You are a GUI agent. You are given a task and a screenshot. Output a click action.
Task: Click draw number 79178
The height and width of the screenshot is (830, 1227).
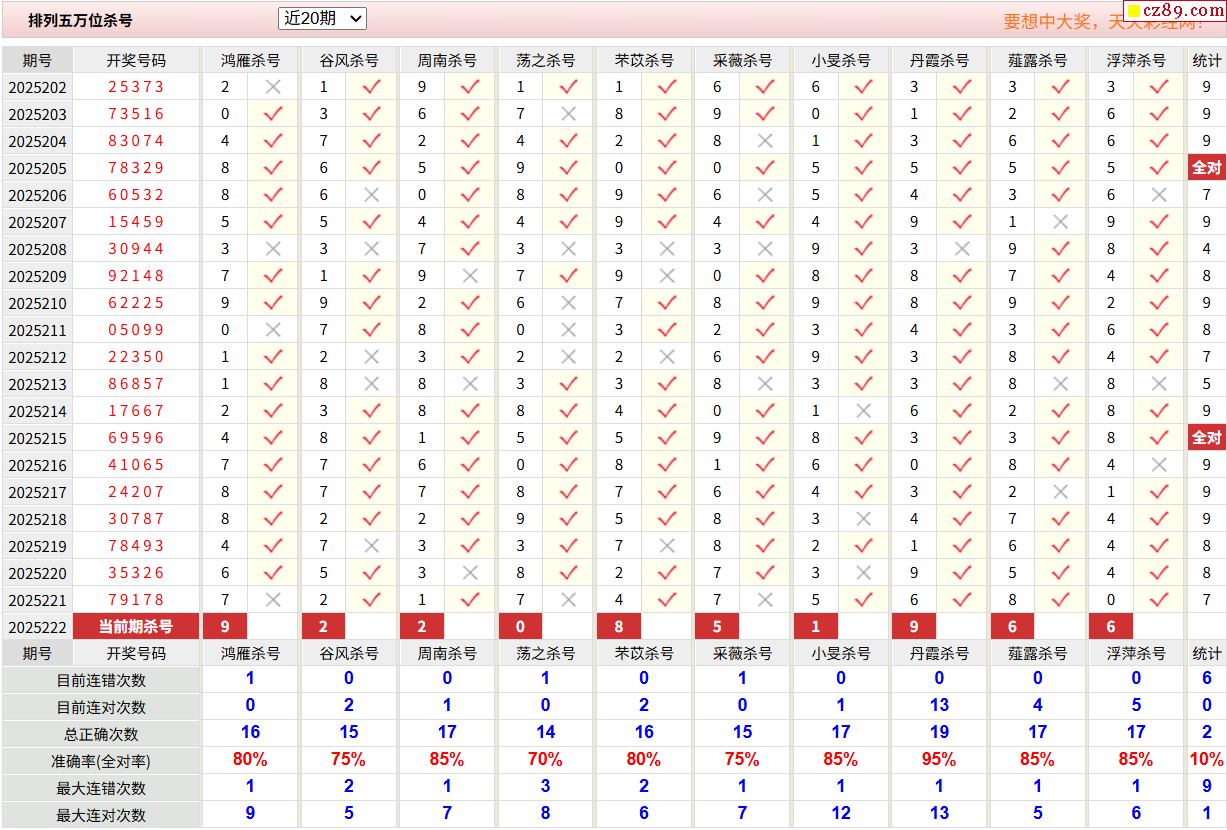[136, 600]
